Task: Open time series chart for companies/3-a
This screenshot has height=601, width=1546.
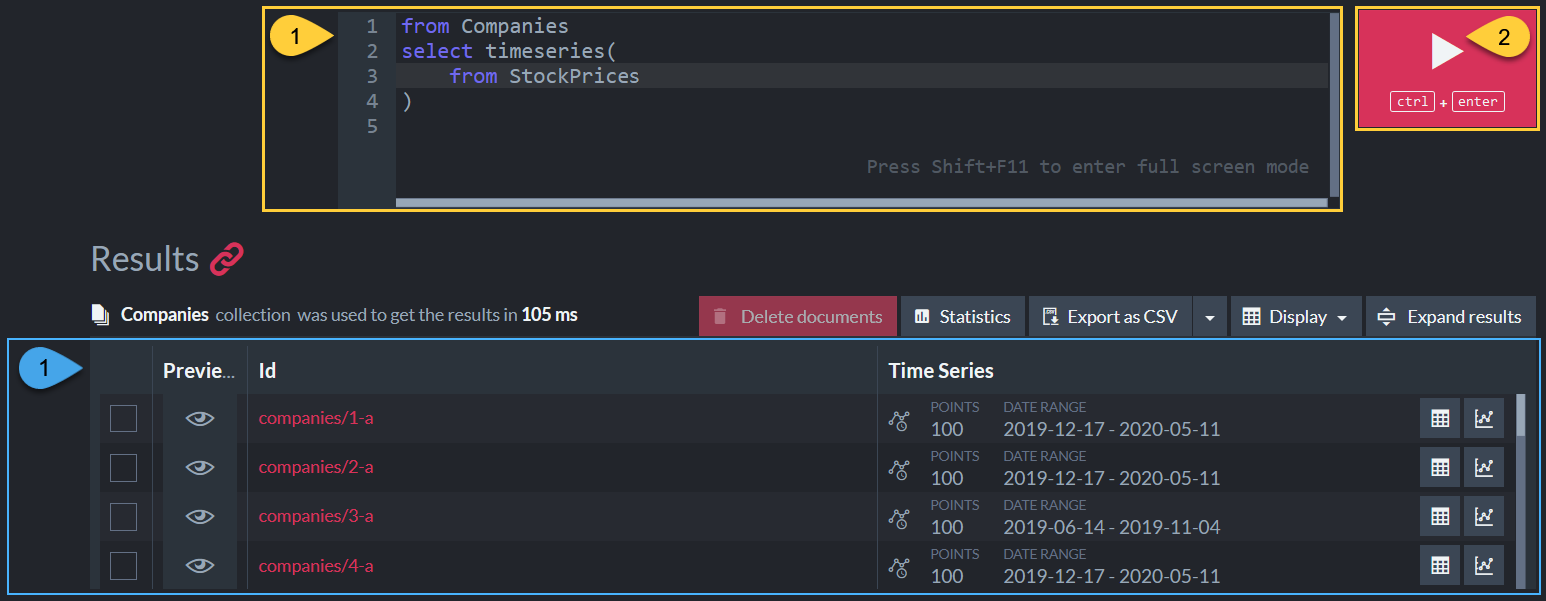Action: click(1484, 516)
